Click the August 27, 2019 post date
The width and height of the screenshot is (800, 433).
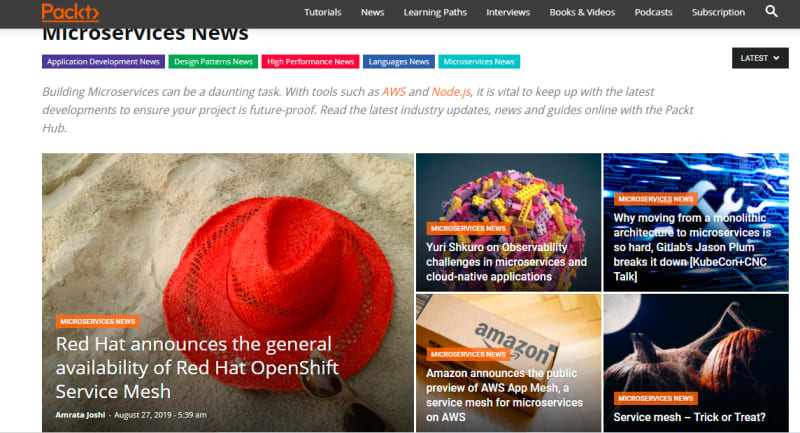pyautogui.click(x=160, y=415)
